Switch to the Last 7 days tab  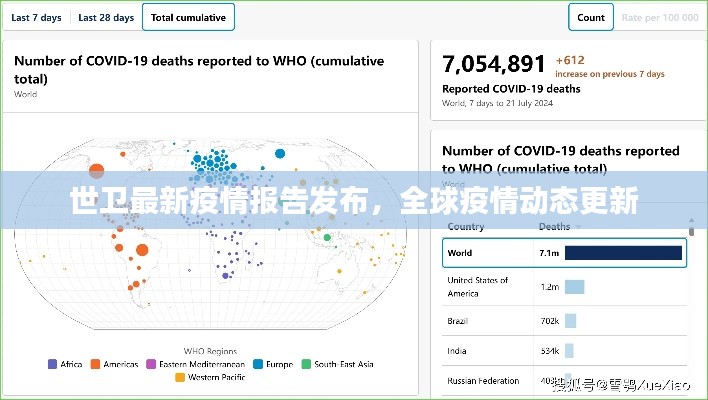coord(36,17)
